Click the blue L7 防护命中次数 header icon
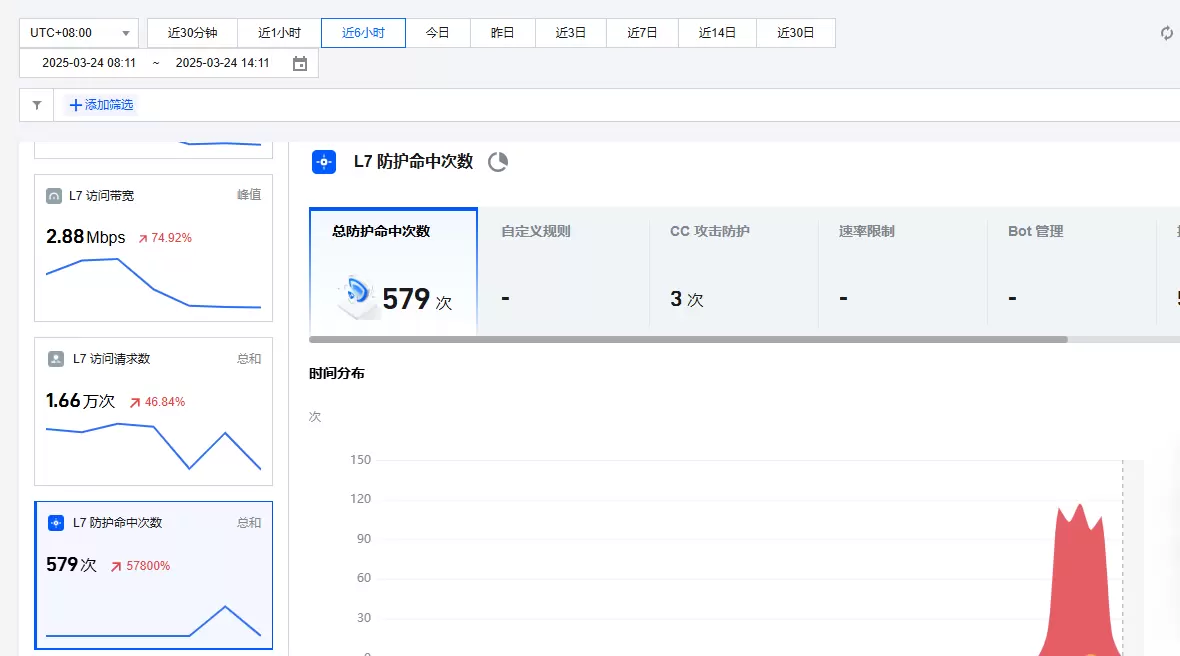The image size is (1180, 656). [x=324, y=162]
